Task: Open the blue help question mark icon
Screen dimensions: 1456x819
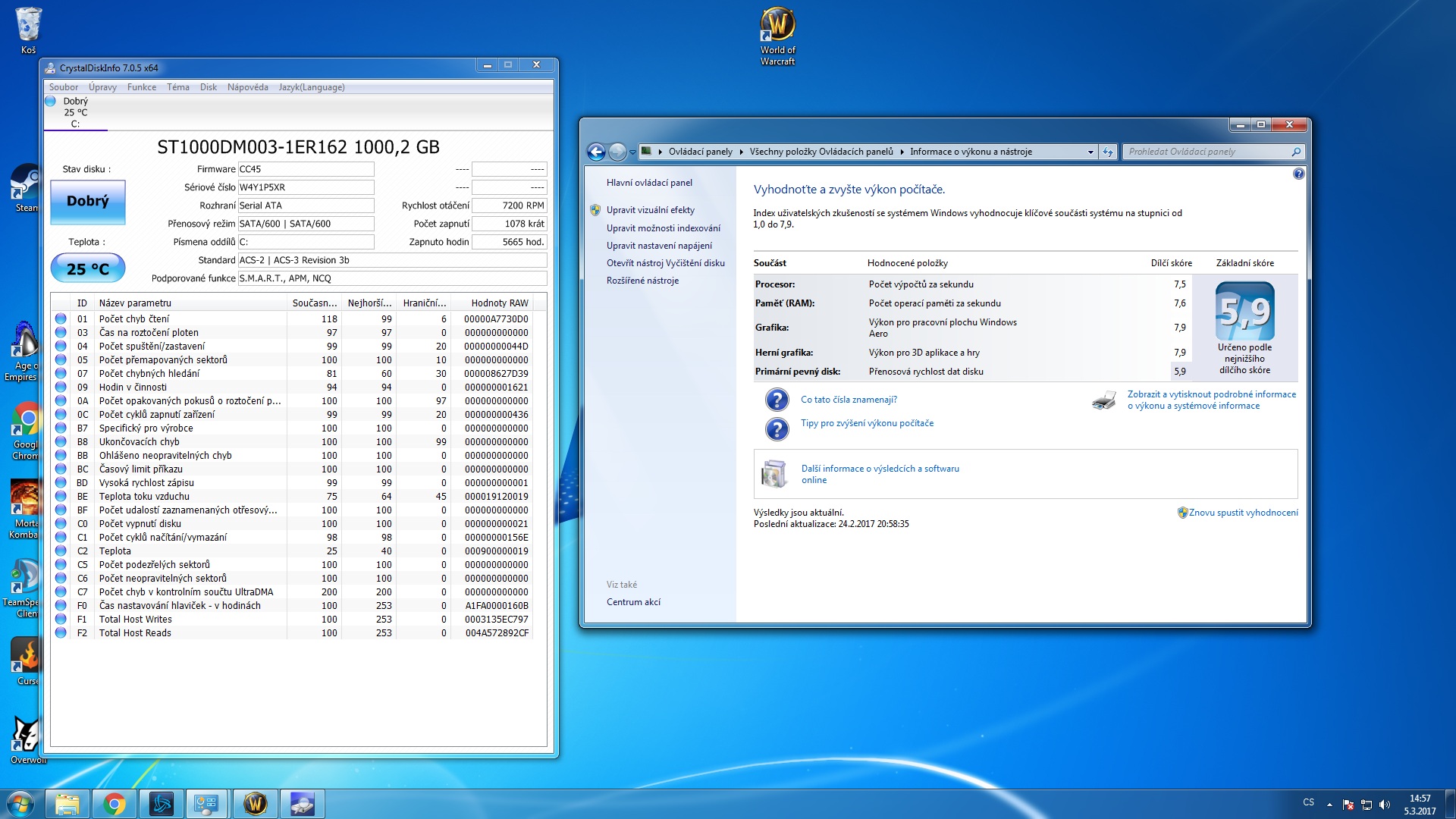Action: pos(1298,174)
